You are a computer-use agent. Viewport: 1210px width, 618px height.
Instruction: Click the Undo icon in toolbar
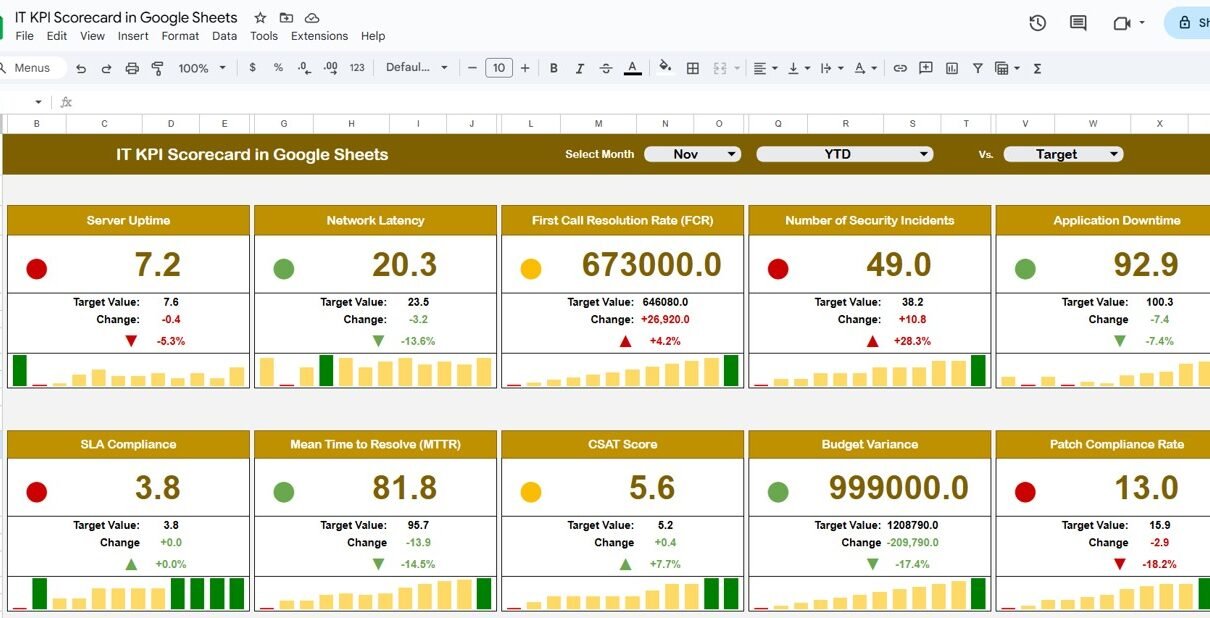(x=81, y=68)
